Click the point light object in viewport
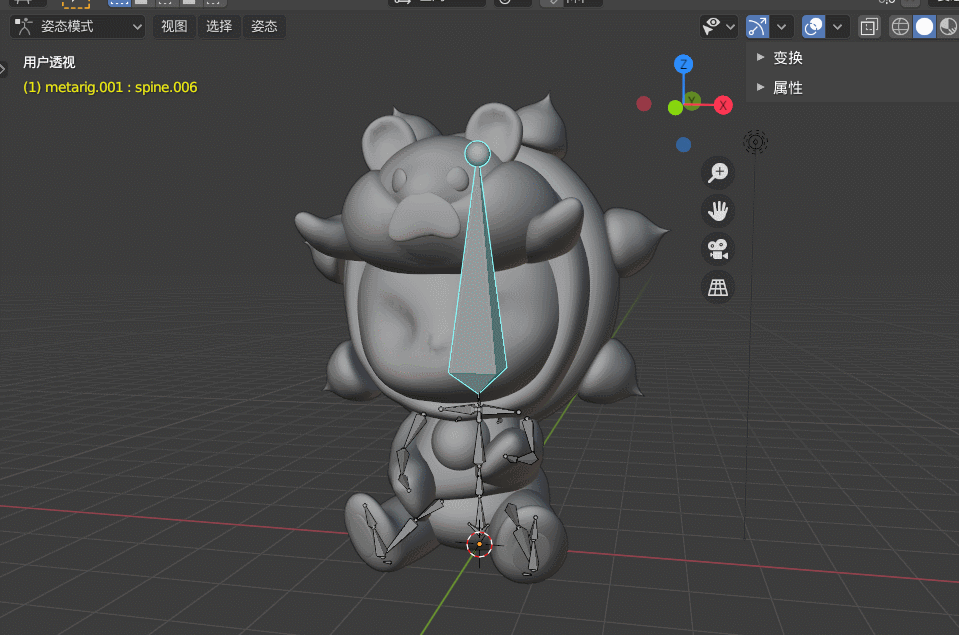 click(755, 142)
